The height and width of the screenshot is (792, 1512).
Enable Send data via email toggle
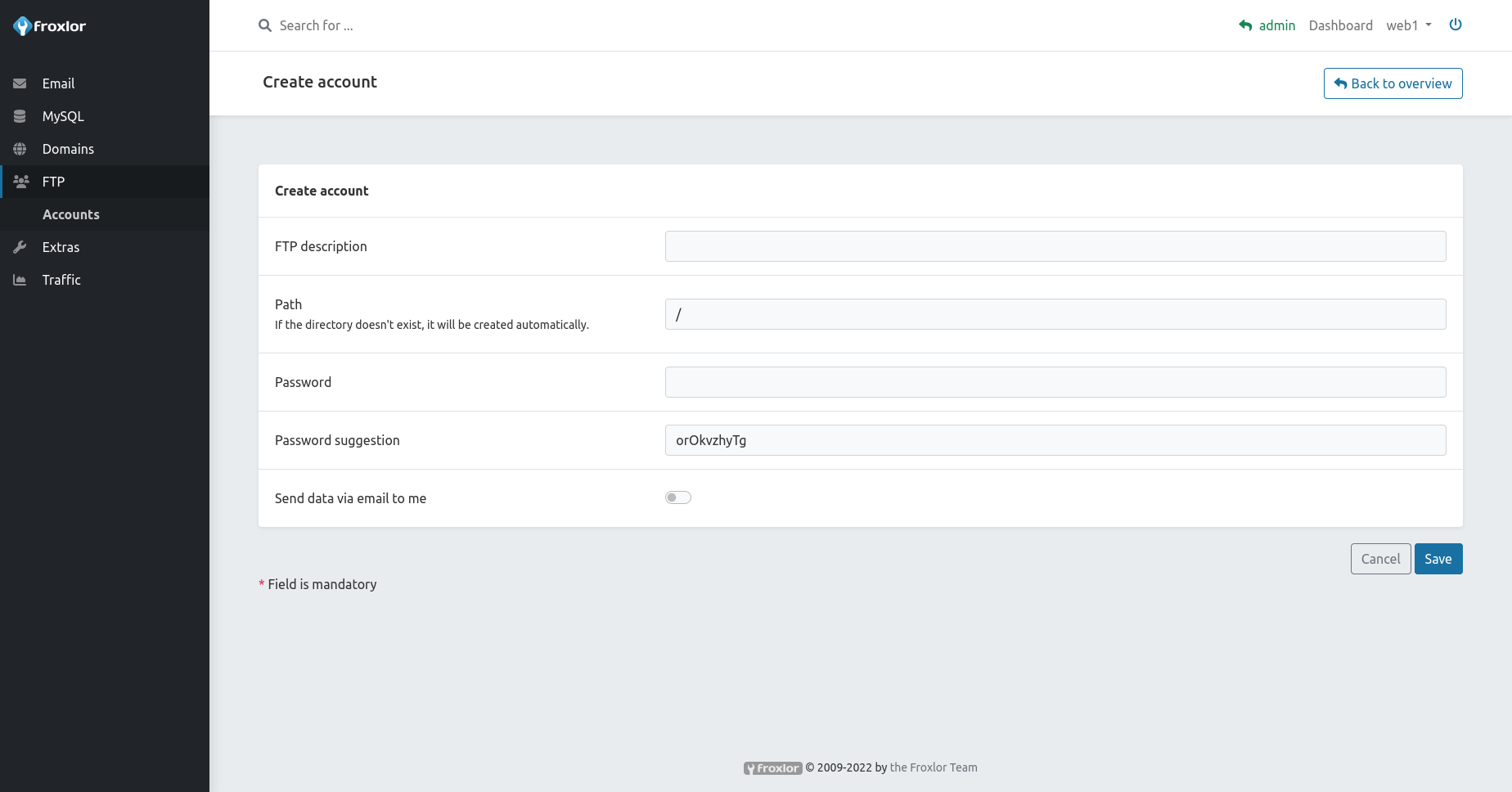[678, 497]
